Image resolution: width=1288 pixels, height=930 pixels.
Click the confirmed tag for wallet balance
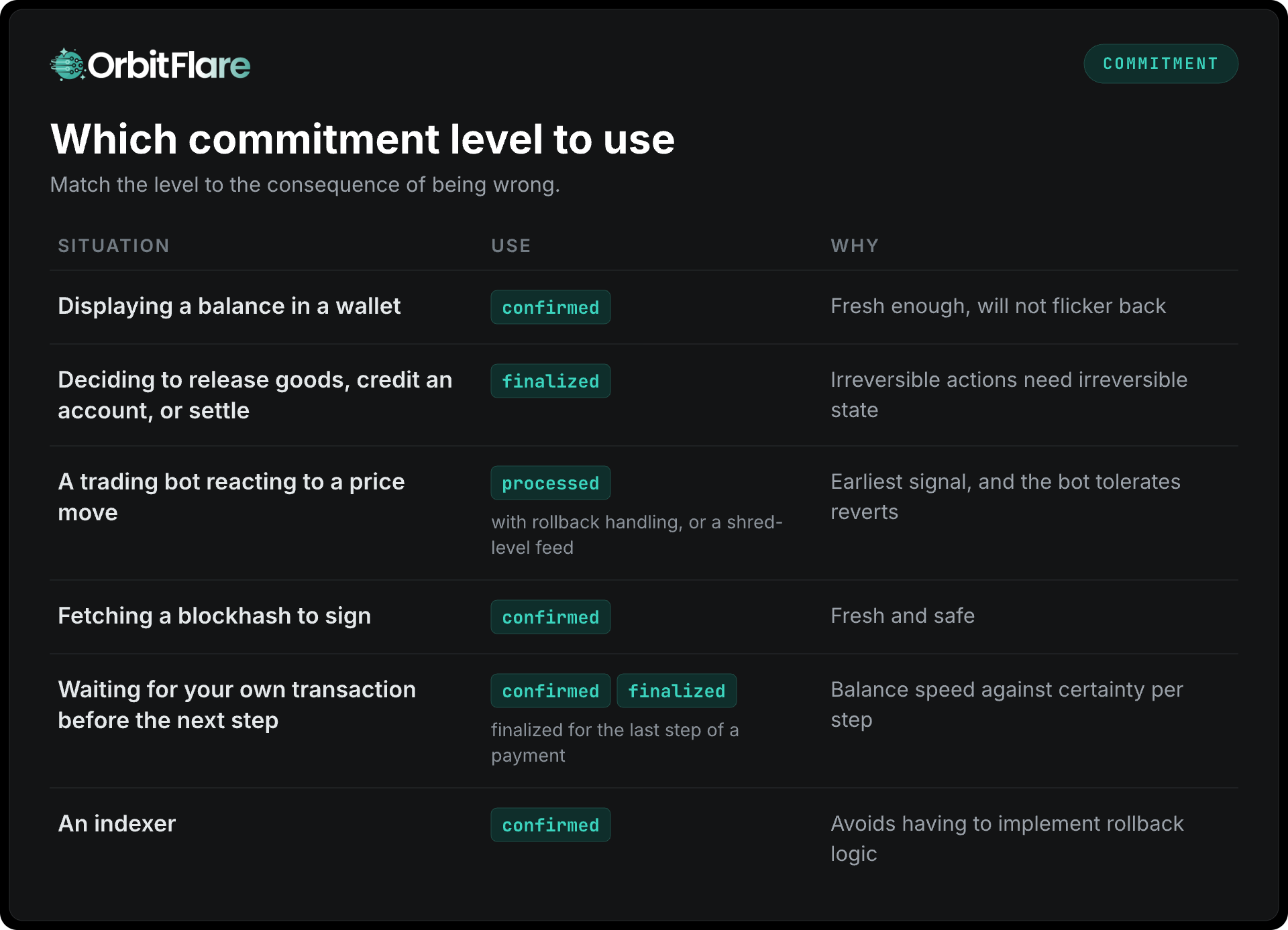(x=551, y=307)
